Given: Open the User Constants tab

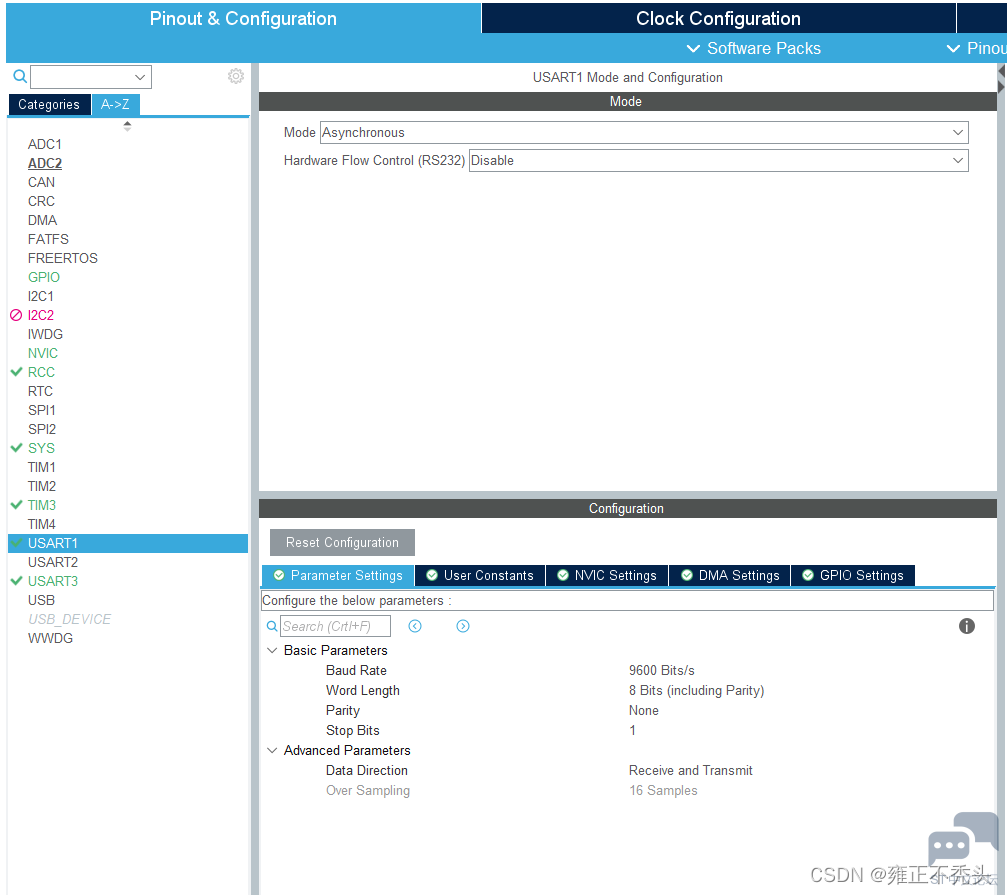Looking at the screenshot, I should [x=480, y=575].
